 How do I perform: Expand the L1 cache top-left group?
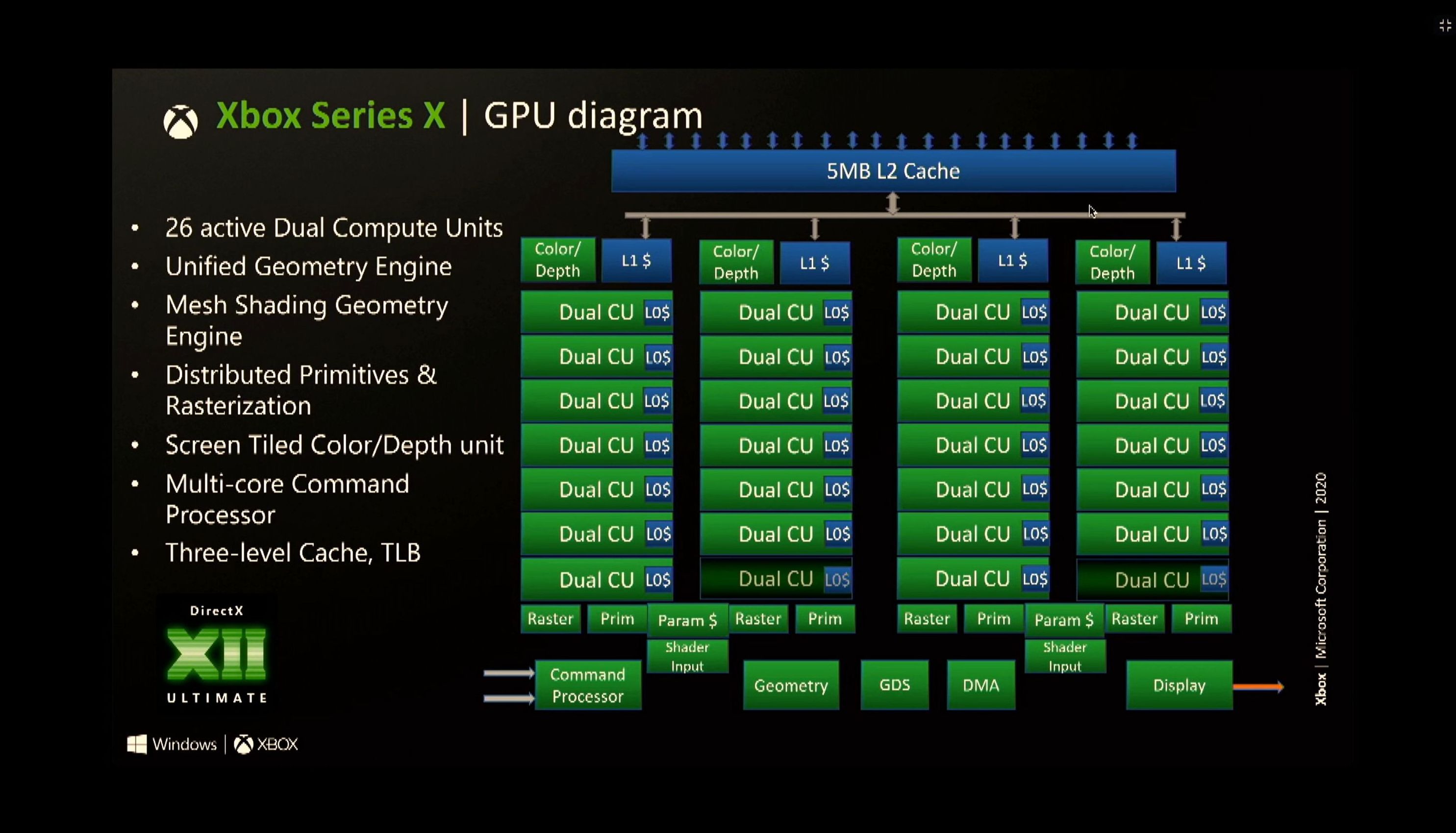(636, 261)
